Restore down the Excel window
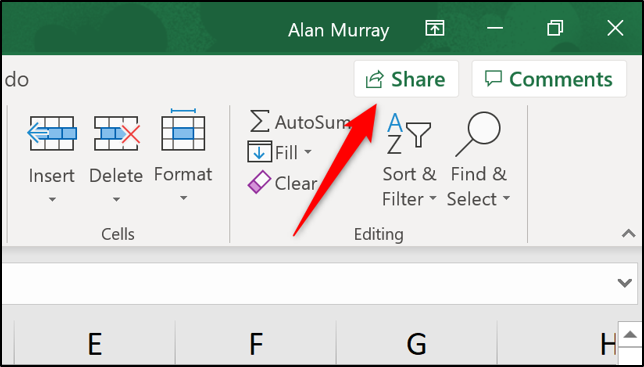The height and width of the screenshot is (367, 644). pos(555,28)
